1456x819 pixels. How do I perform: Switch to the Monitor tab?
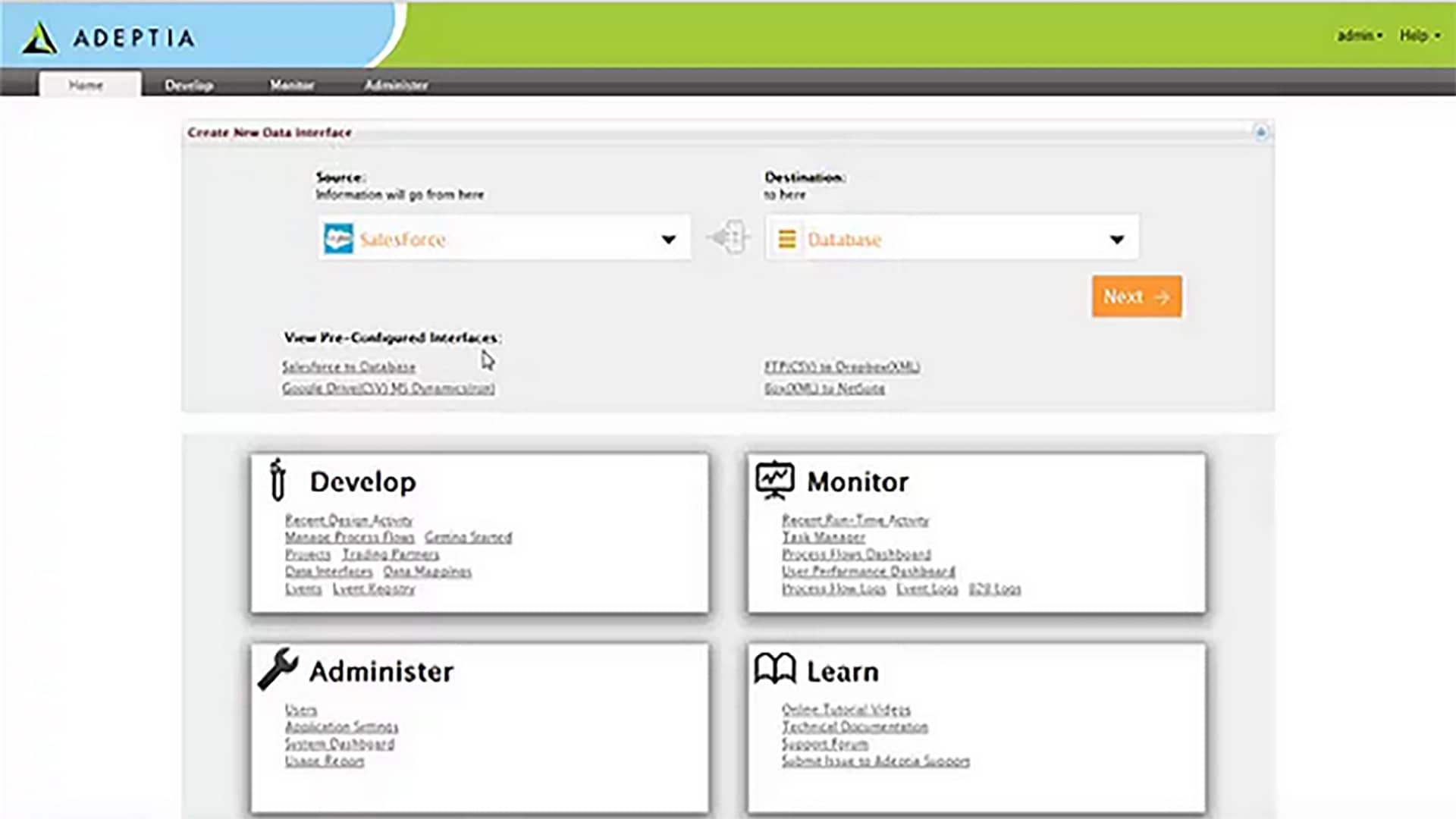coord(292,85)
